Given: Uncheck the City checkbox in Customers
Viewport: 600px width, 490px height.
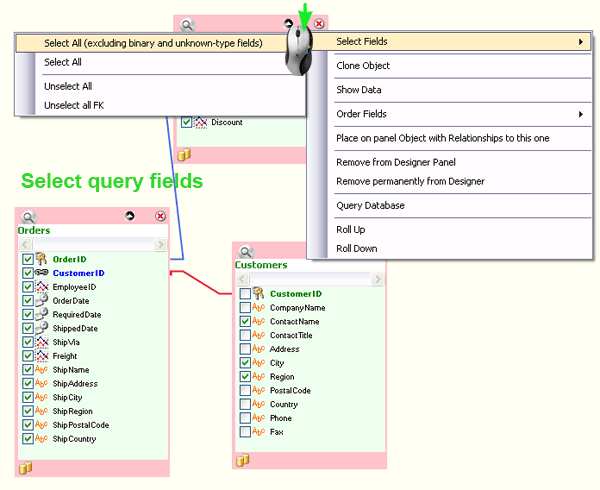Looking at the screenshot, I should (x=245, y=363).
